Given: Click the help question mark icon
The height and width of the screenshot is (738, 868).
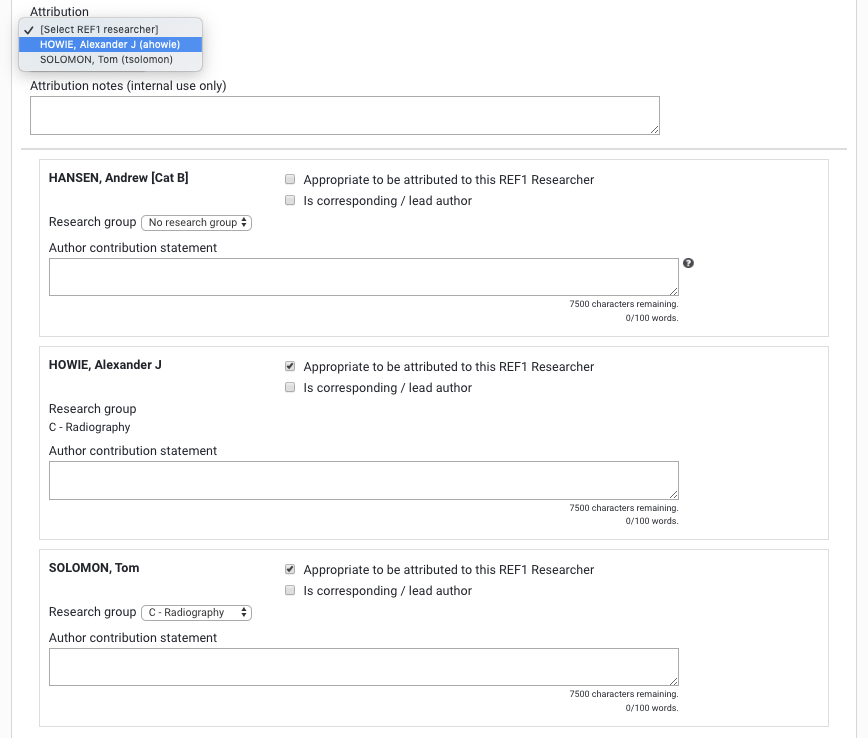Looking at the screenshot, I should pos(688,264).
